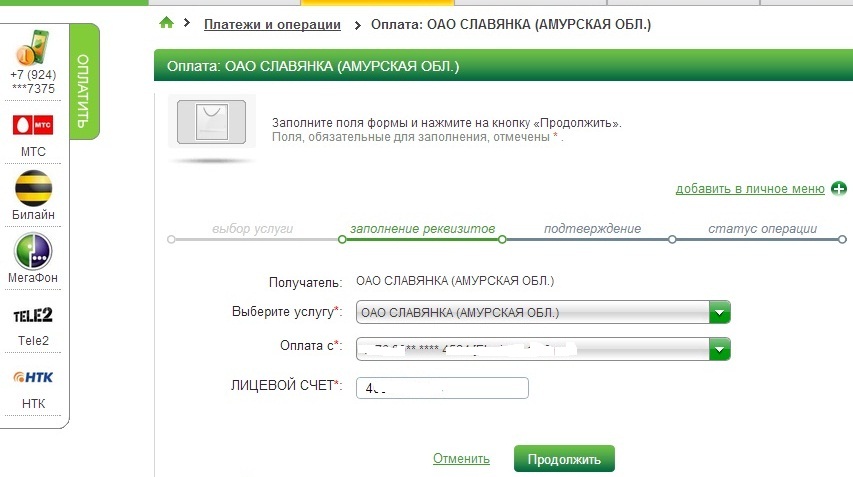Click 'выбор услуги' step in progress bar
This screenshot has width=853, height=477.
coord(253,229)
